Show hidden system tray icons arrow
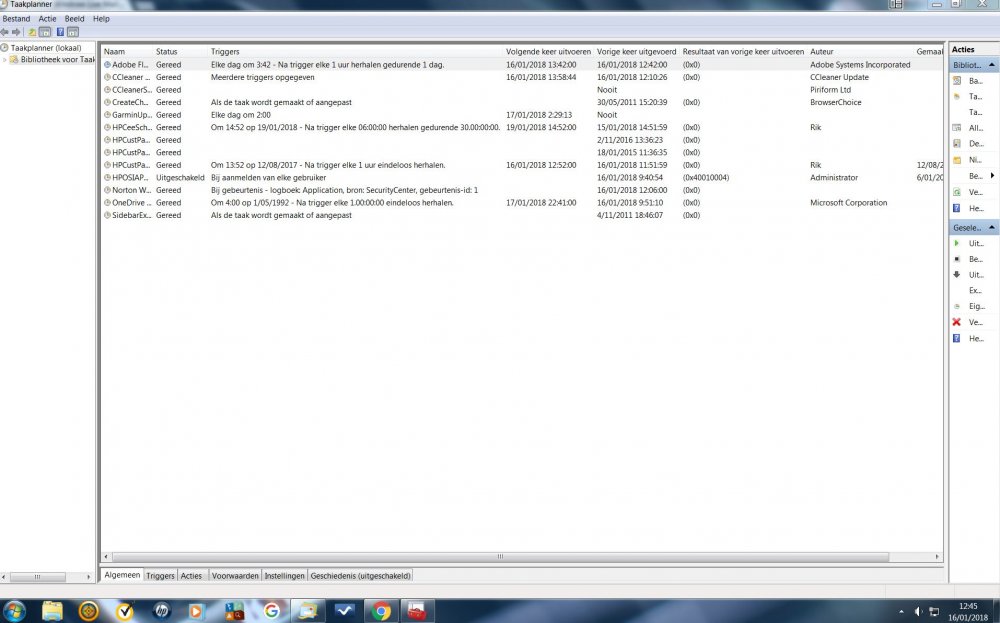This screenshot has width=1000, height=623. click(x=901, y=612)
